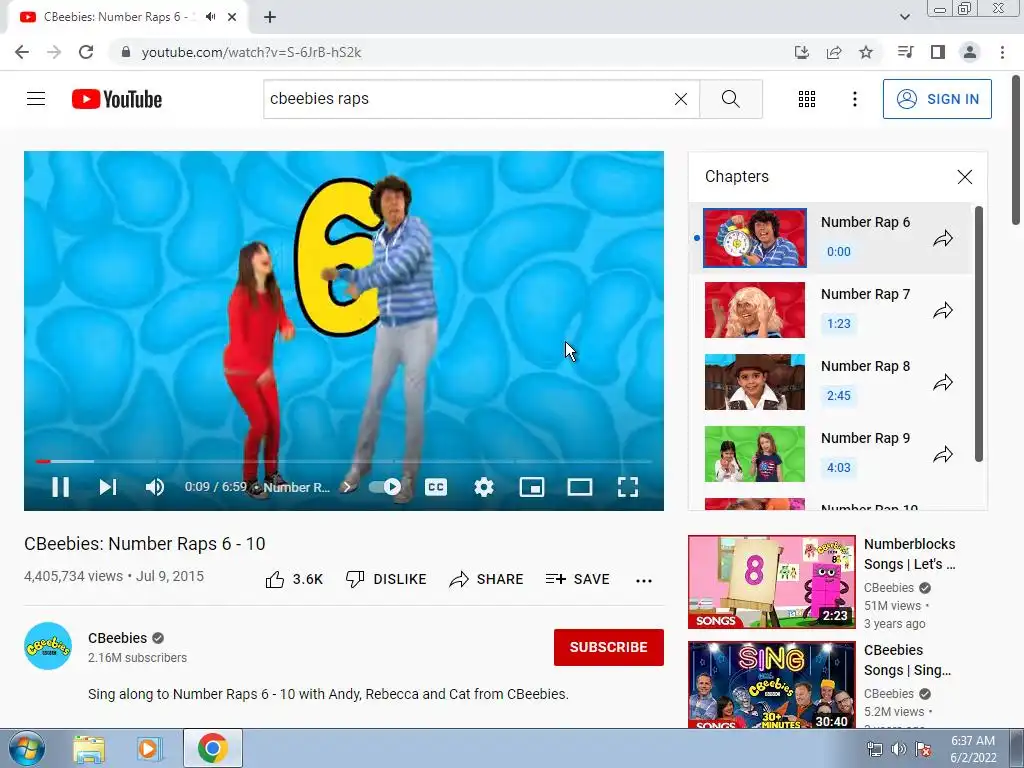Open system volume tray icon
The height and width of the screenshot is (768, 1024).
tap(899, 749)
